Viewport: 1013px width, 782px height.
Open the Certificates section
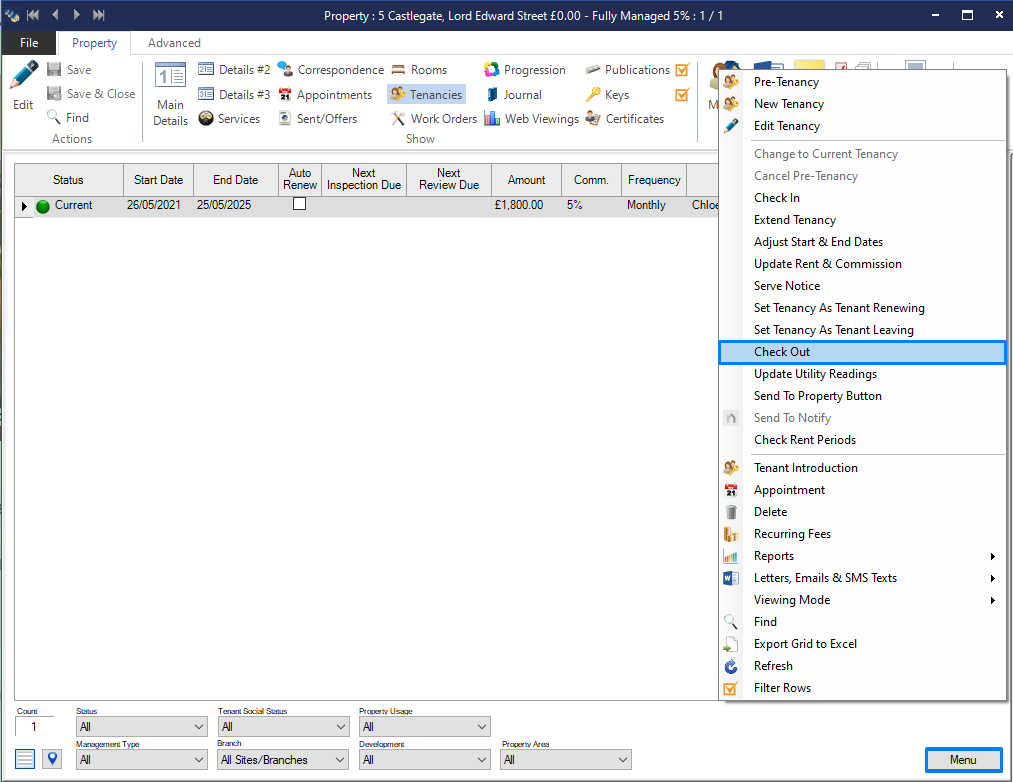[624, 119]
